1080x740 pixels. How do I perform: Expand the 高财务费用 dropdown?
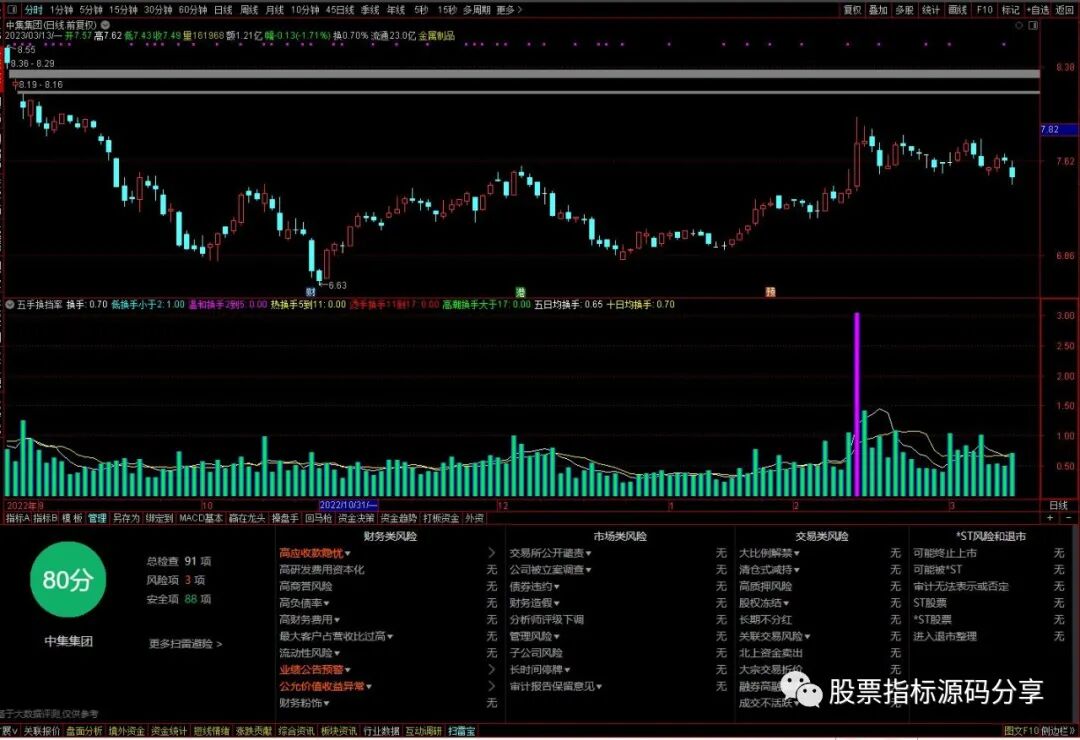point(309,619)
